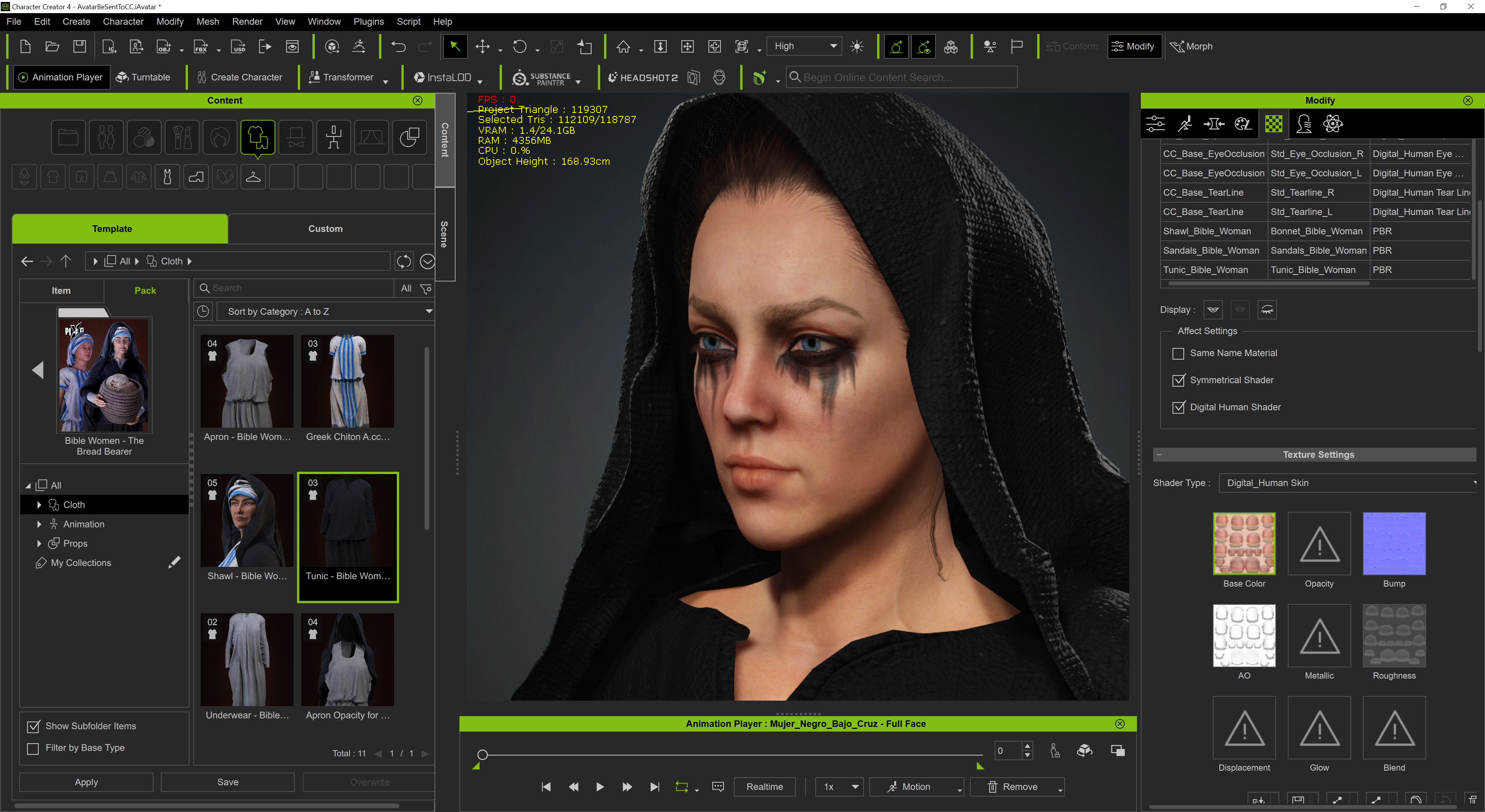Image resolution: width=1485 pixels, height=812 pixels.
Task: Open the sliders attribute tab in Modify
Action: click(x=1155, y=124)
